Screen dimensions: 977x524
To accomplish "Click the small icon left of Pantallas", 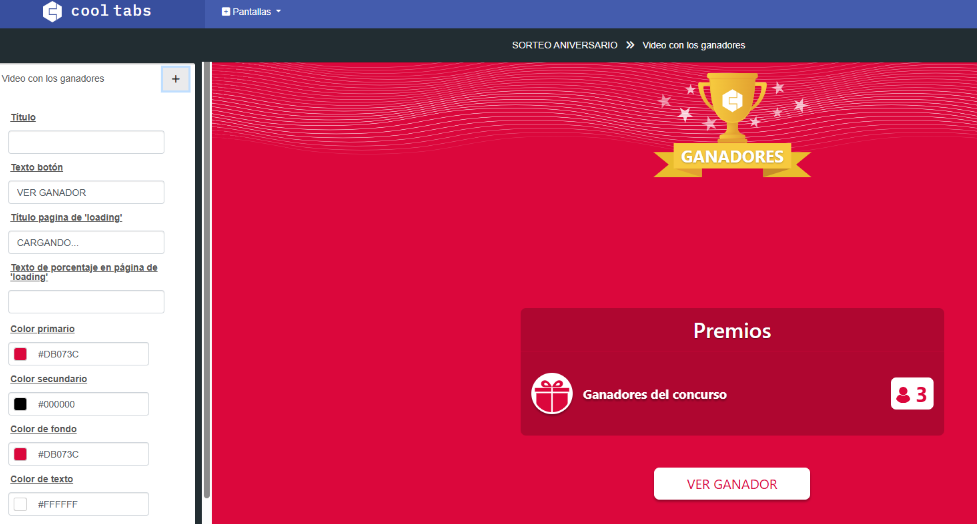I will (x=226, y=12).
